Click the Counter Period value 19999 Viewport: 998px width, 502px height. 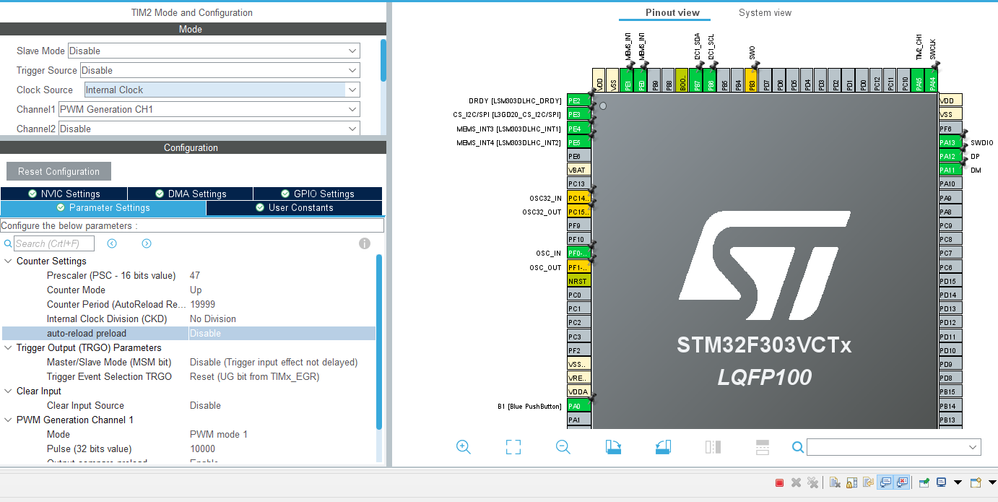[x=202, y=304]
